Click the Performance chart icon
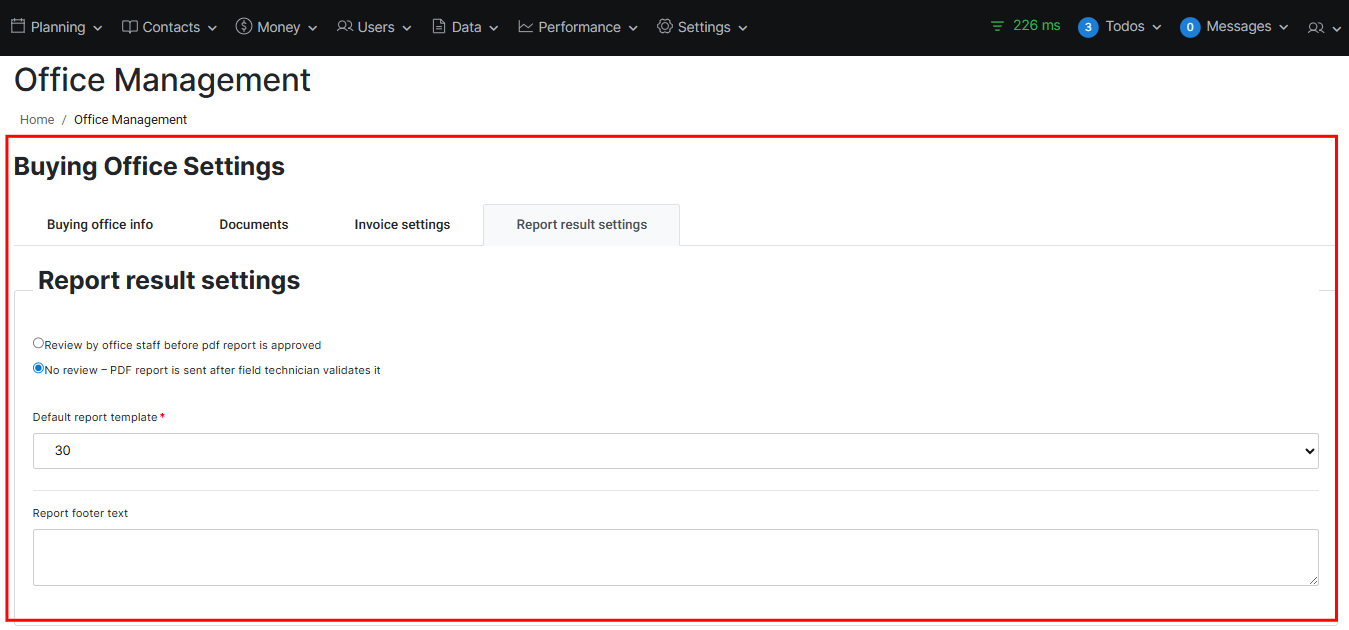This screenshot has height=630, width=1349. click(x=526, y=27)
